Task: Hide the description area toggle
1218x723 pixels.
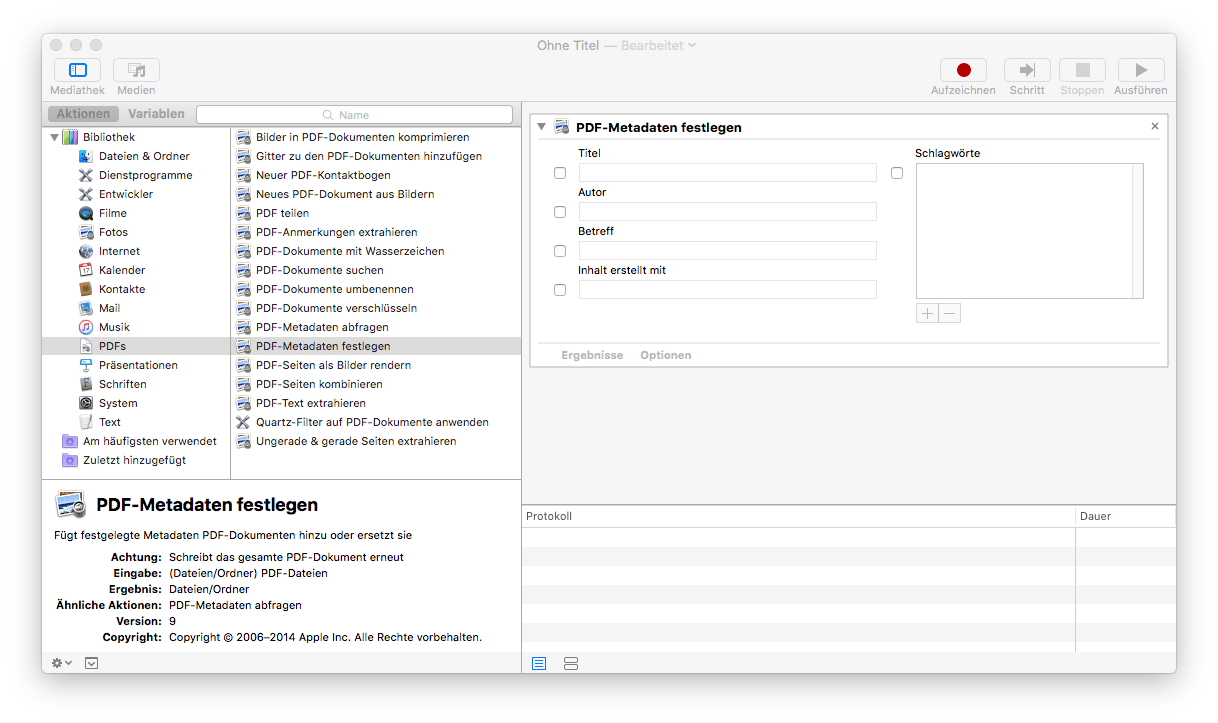Action: point(92,663)
